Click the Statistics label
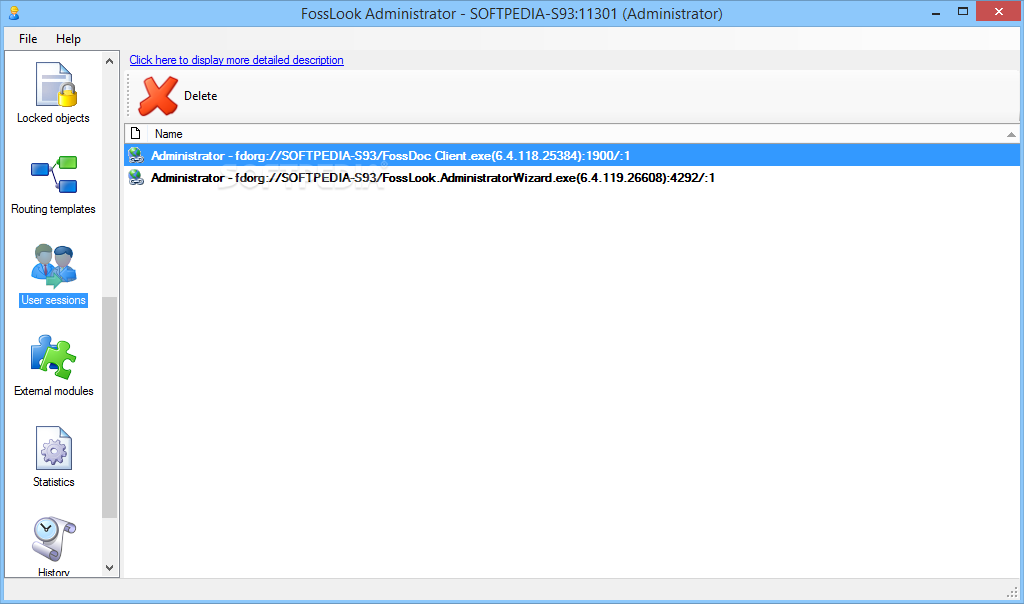Screen dimensions: 1024x604 pyautogui.click(x=54, y=482)
